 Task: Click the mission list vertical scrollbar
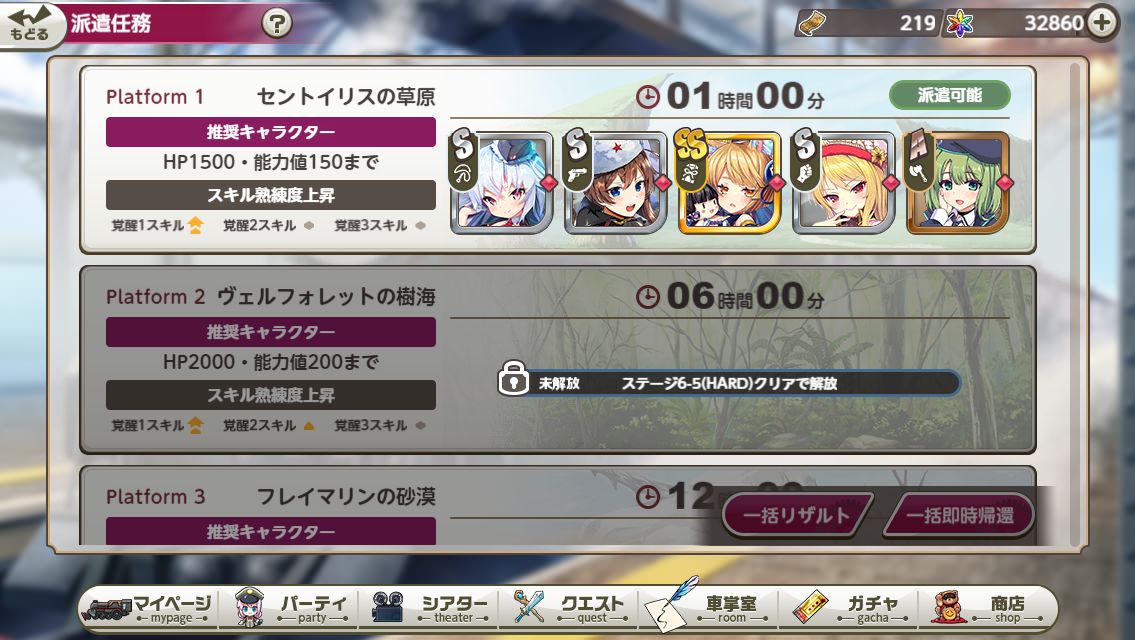1074,304
